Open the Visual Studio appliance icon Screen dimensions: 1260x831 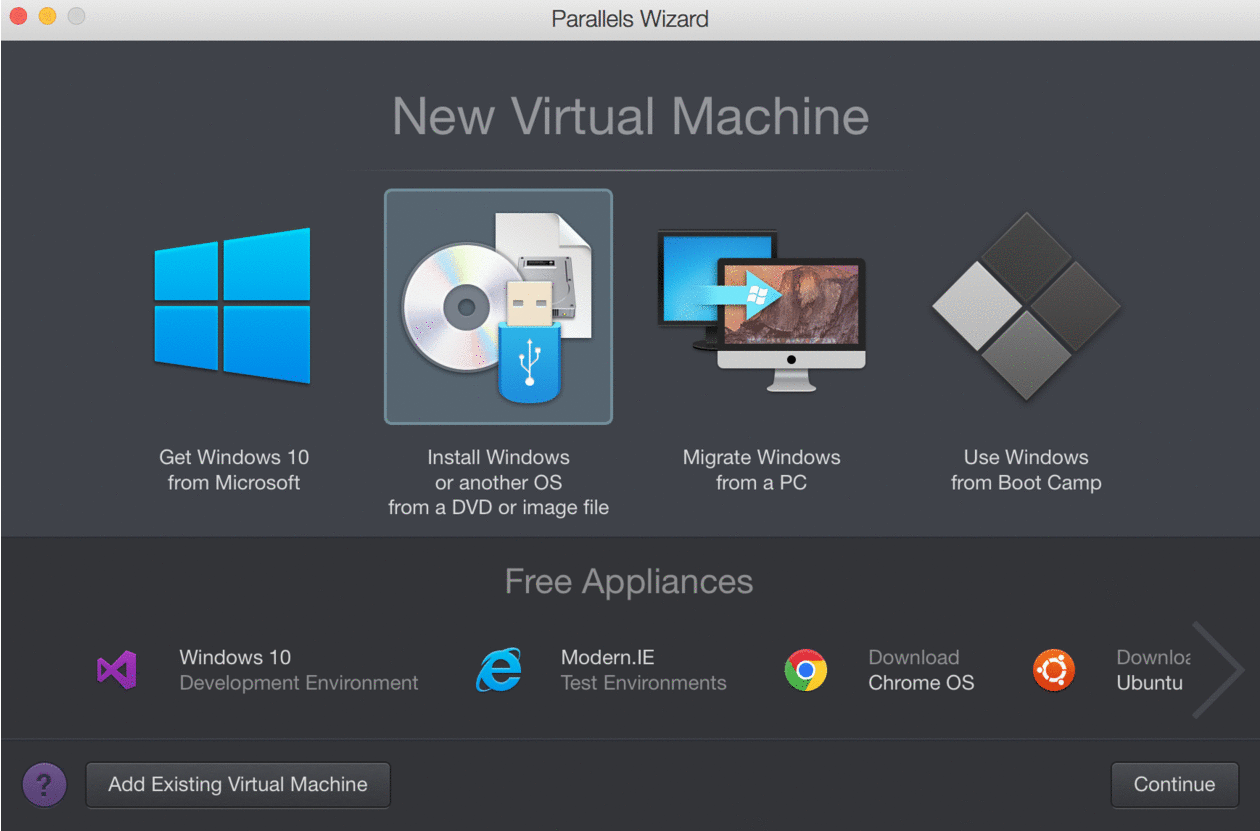tap(116, 670)
